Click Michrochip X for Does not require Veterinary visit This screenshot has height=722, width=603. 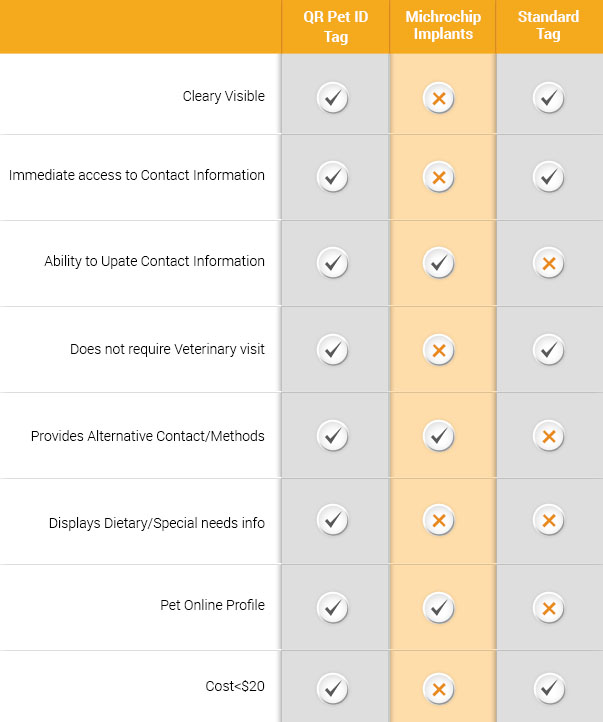438,351
